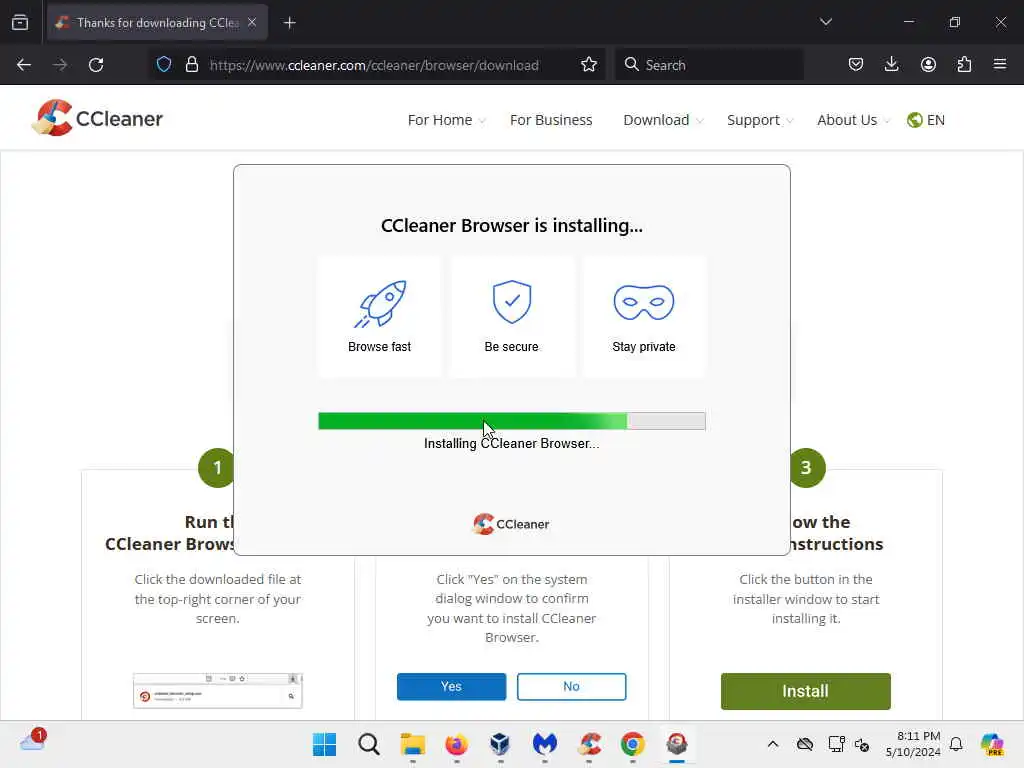Open Firefox View button in tab bar
Viewport: 1024px width, 768px height.
coord(20,22)
